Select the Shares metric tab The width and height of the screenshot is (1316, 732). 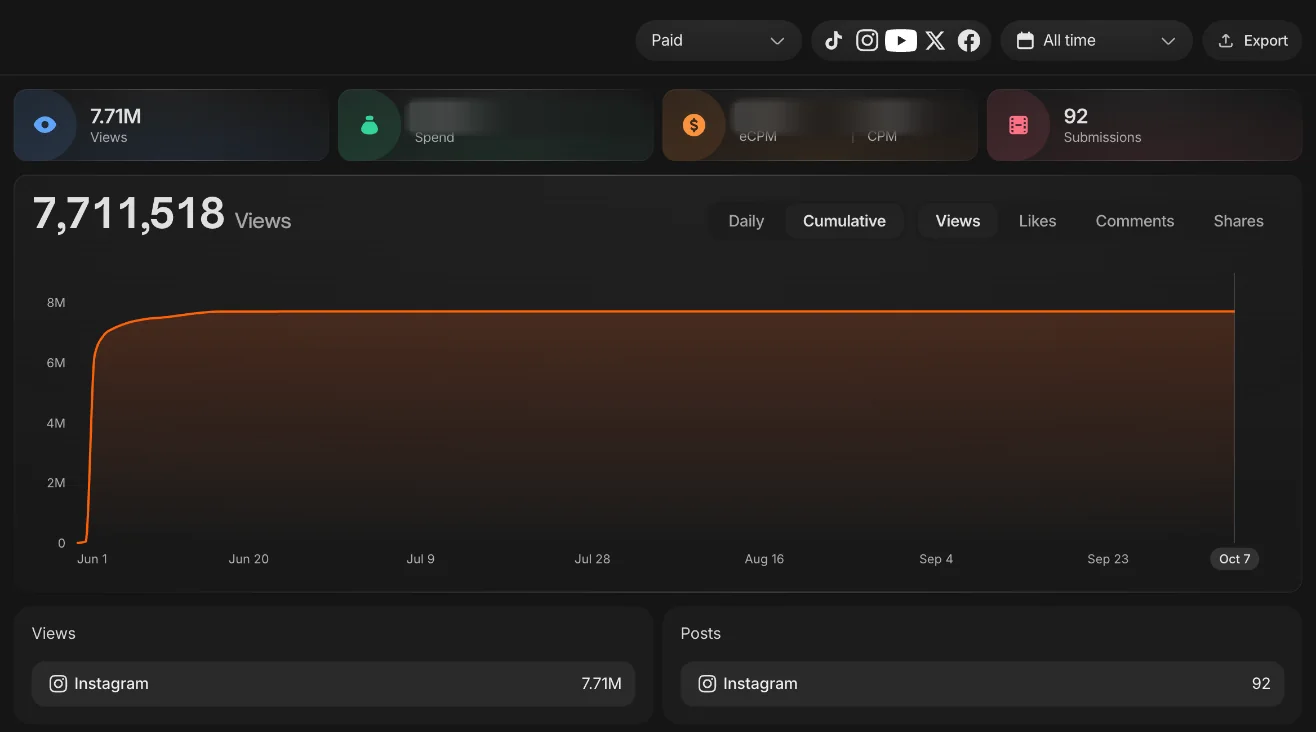(x=1238, y=221)
